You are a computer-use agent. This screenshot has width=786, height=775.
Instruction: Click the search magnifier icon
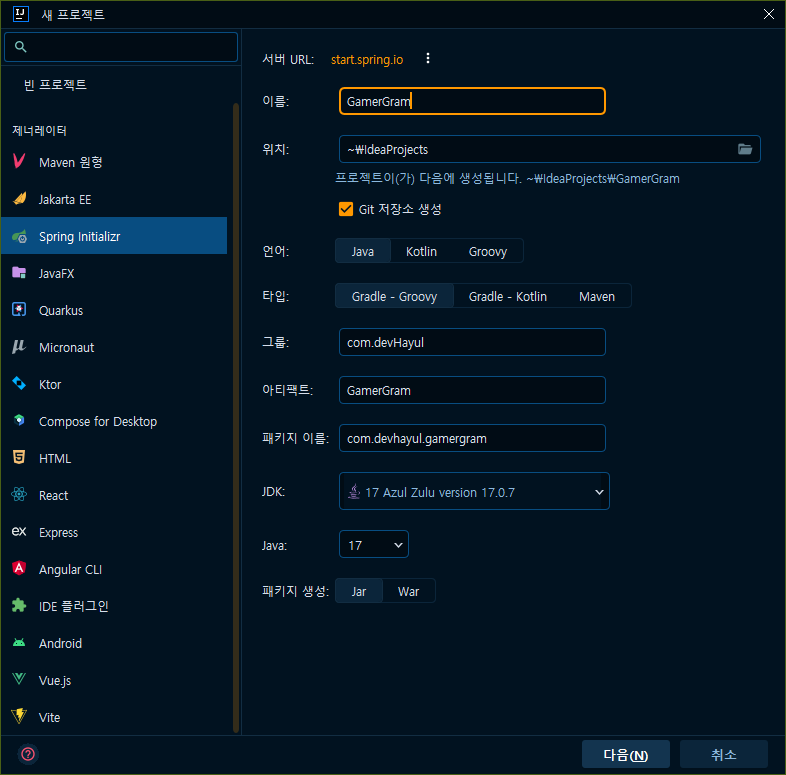[21, 47]
